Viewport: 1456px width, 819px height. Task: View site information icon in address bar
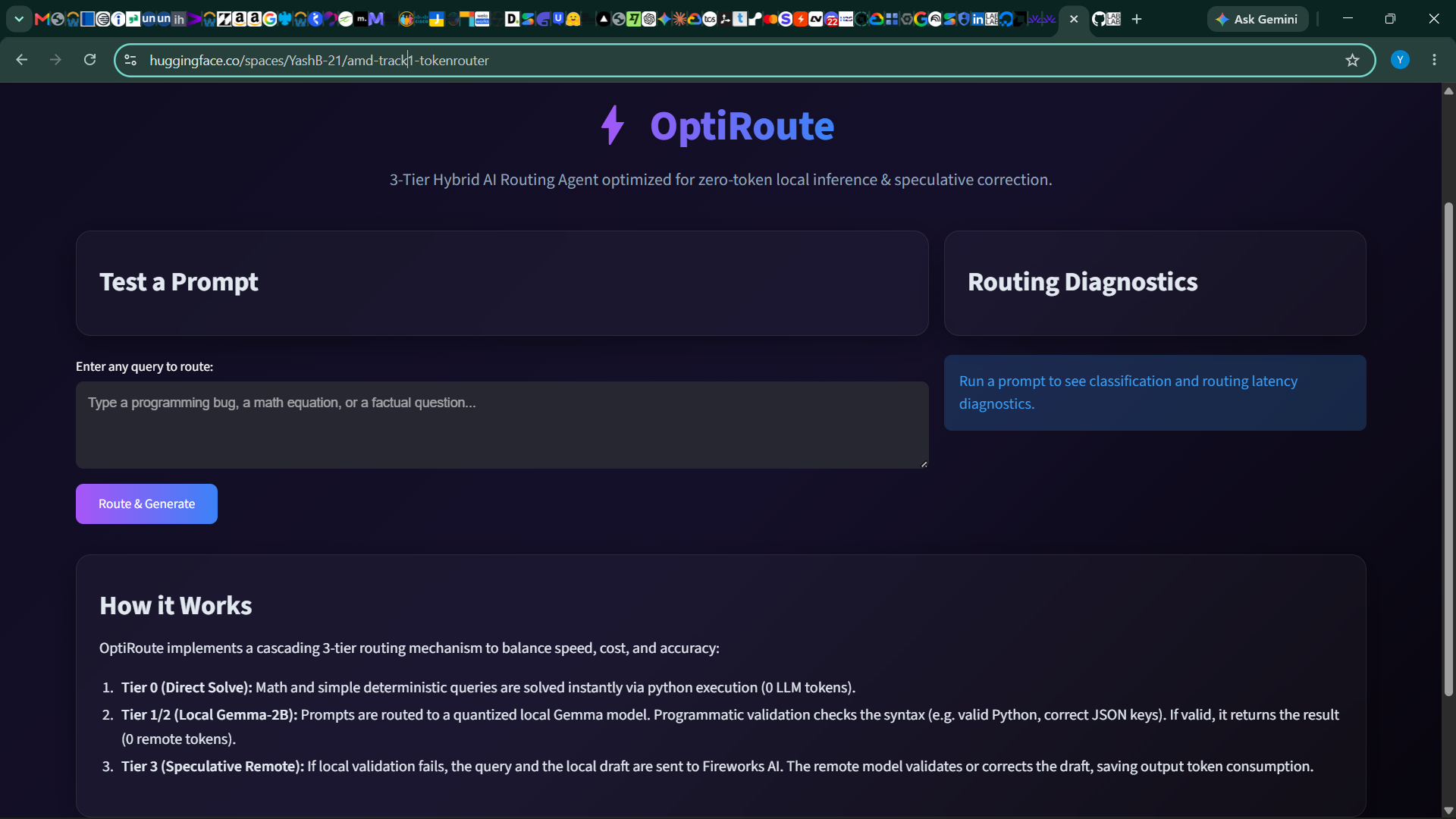tap(130, 60)
